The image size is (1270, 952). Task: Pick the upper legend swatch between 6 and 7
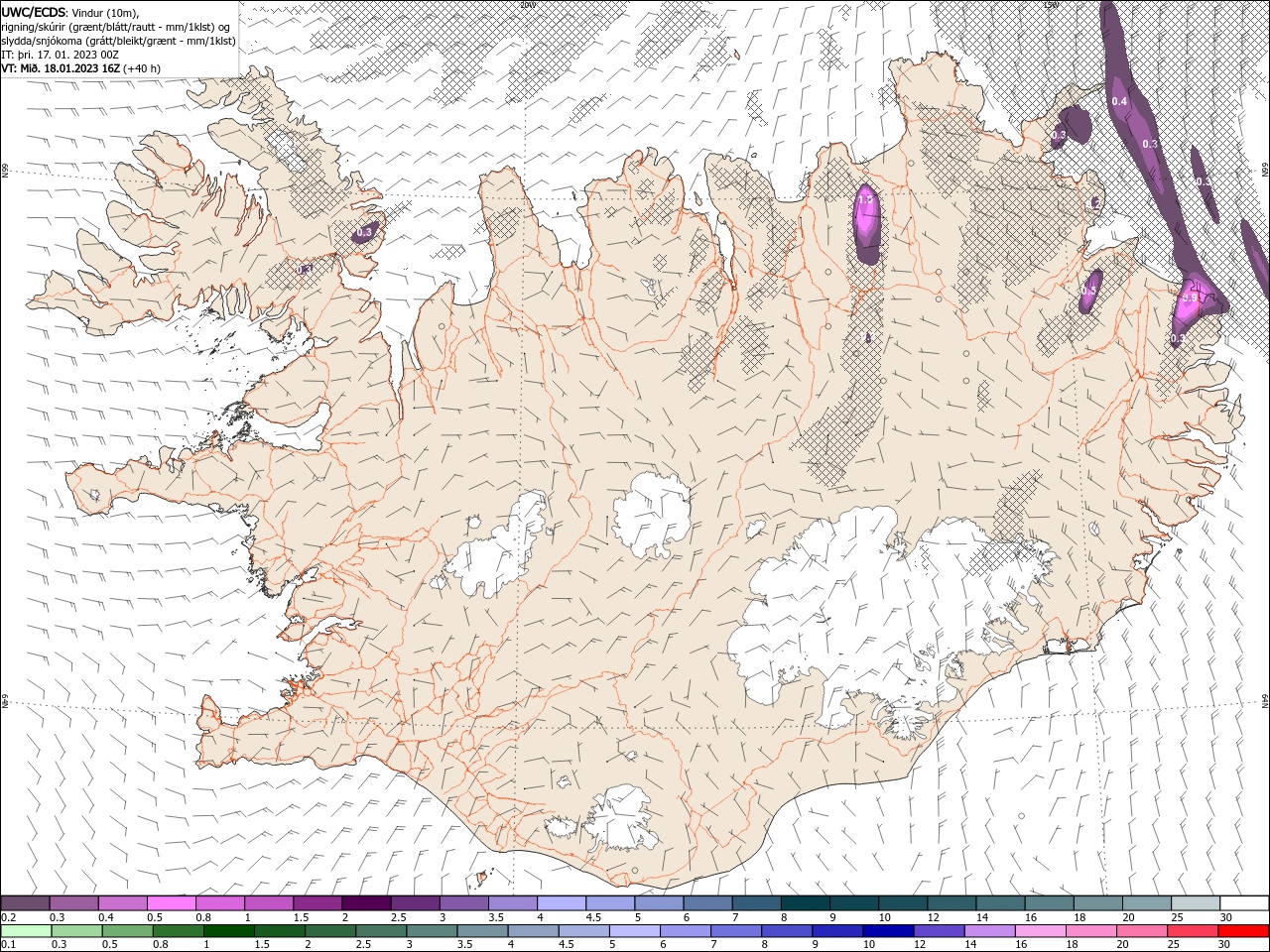[707, 902]
